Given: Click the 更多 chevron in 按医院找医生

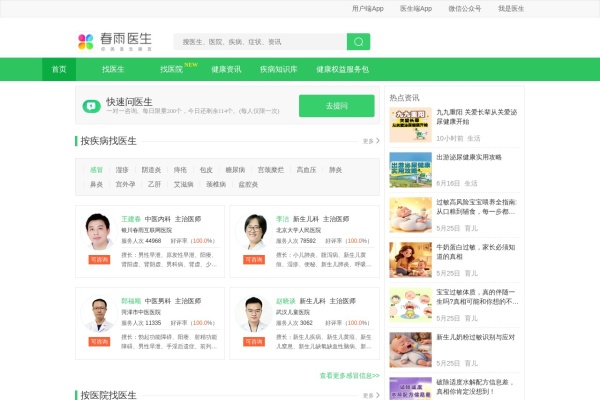Looking at the screenshot, I should 378,395.
